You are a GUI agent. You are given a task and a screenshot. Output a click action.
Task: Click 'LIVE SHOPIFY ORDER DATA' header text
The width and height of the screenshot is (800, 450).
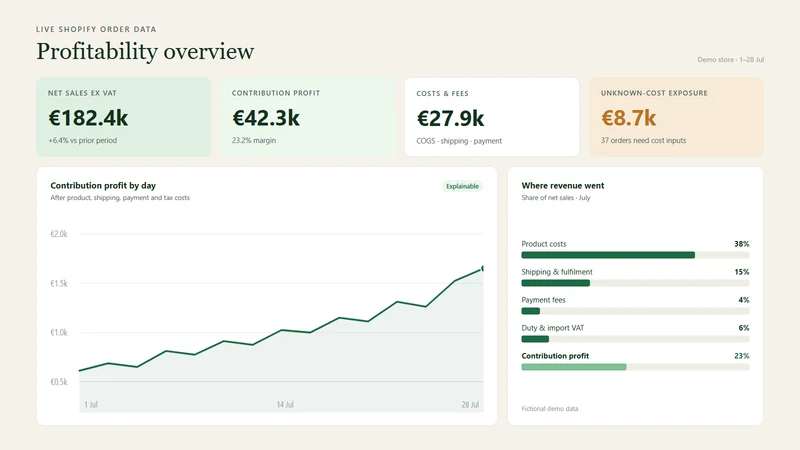pos(96,29)
